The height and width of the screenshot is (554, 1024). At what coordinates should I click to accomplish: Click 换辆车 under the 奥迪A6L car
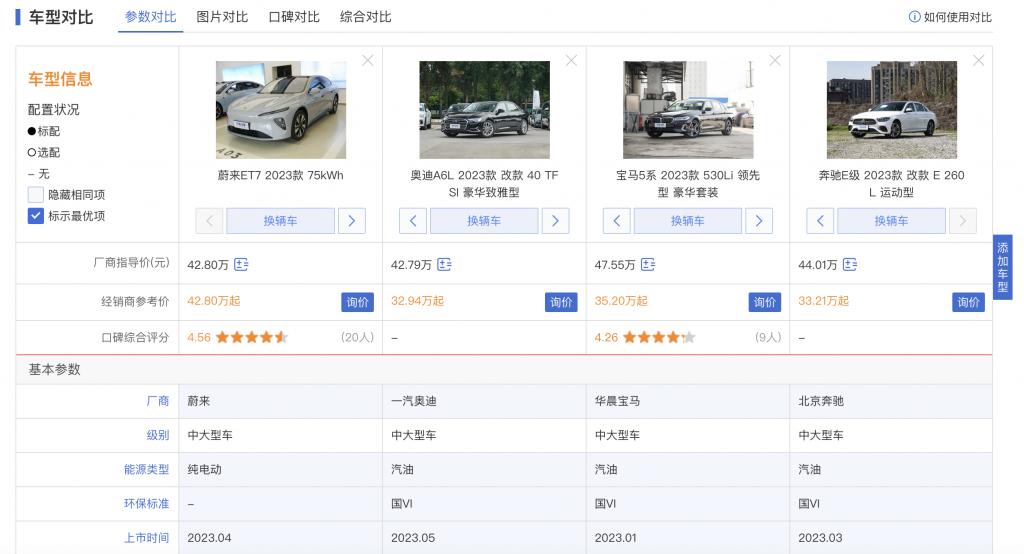point(484,221)
